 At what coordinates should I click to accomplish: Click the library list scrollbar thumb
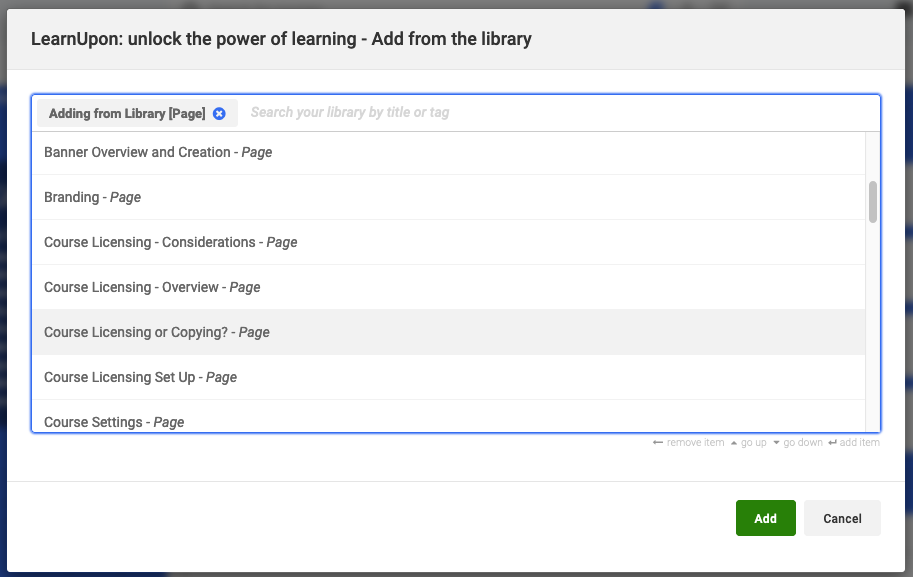pos(873,201)
